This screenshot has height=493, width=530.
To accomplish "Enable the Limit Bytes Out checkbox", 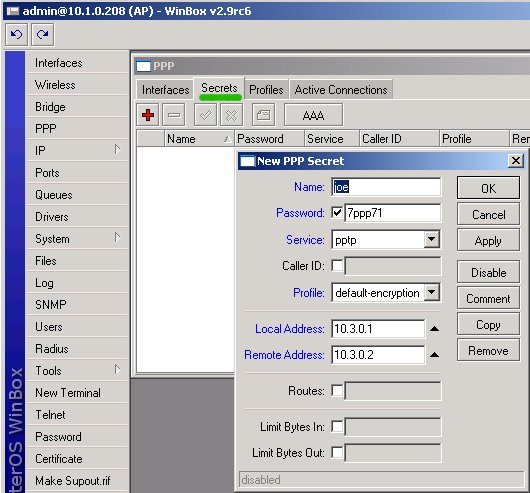I will pos(337,452).
